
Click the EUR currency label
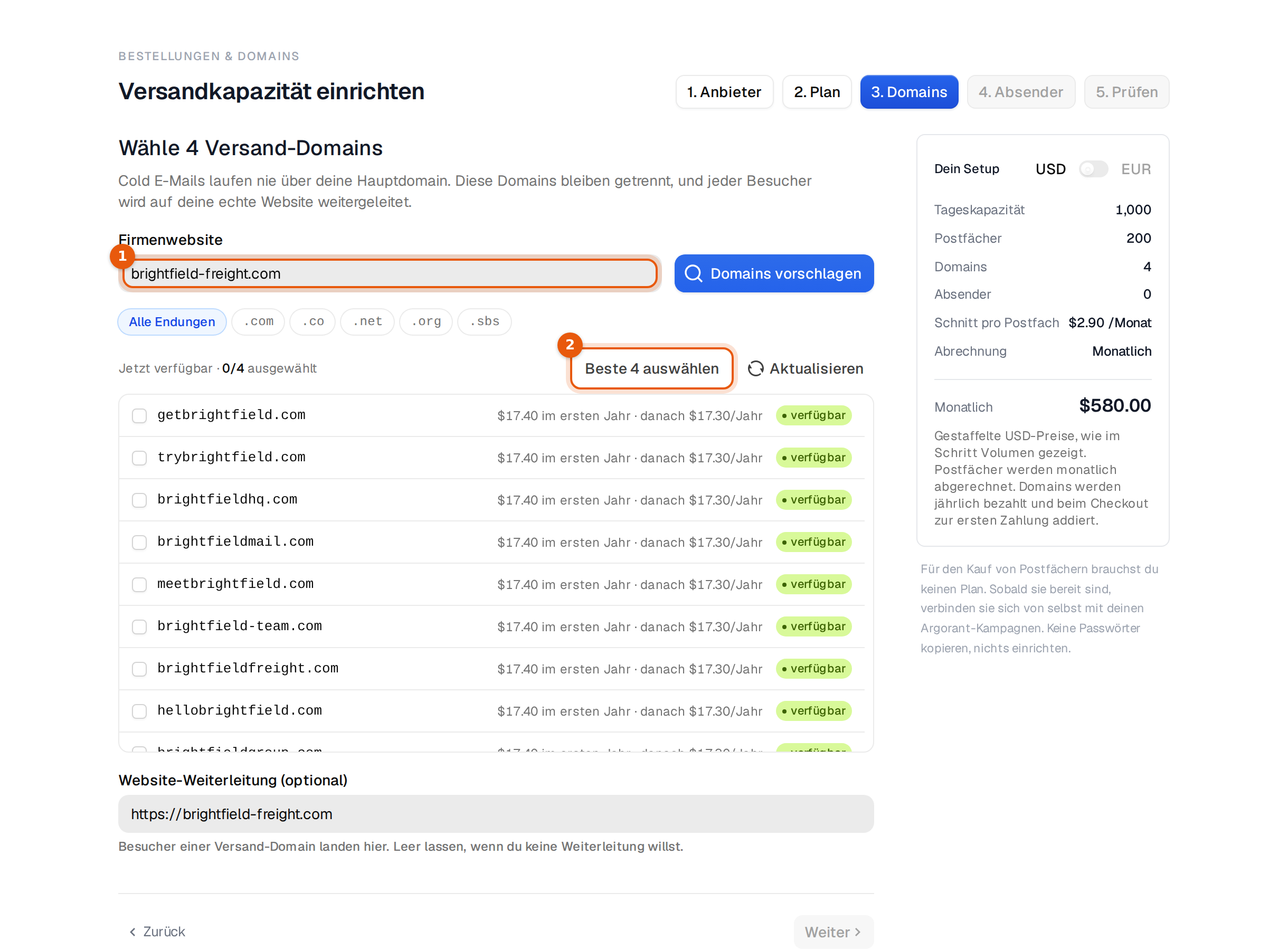coord(1135,169)
